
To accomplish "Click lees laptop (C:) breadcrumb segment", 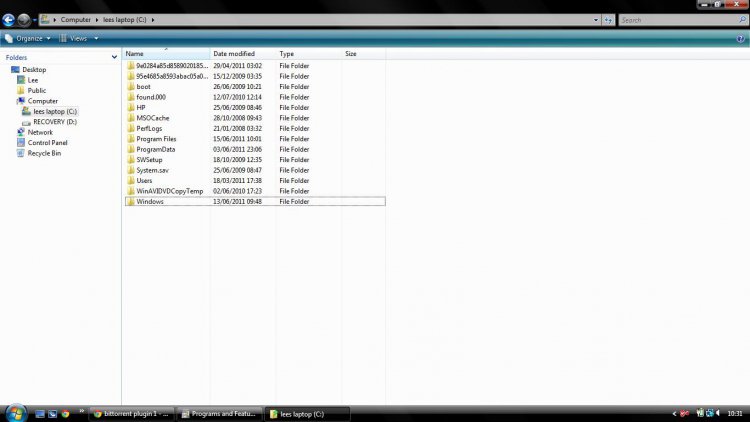I will click(125, 20).
